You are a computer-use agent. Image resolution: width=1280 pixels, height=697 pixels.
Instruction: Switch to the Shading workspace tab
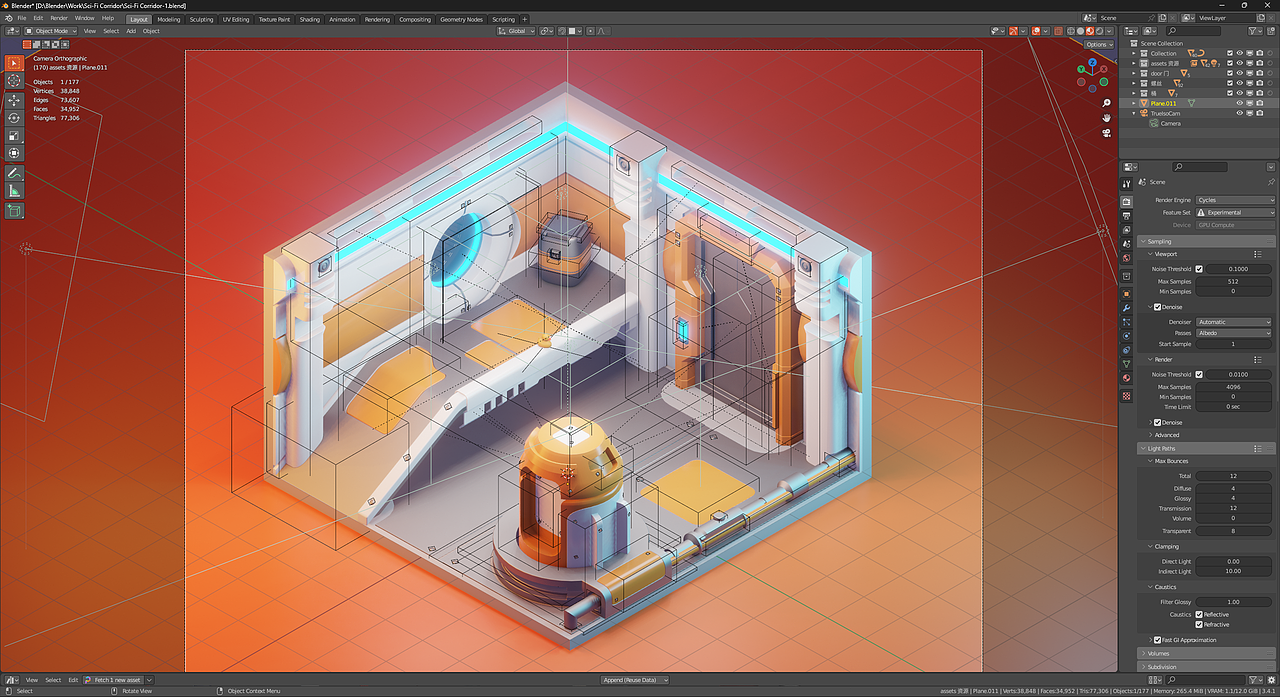pos(309,18)
